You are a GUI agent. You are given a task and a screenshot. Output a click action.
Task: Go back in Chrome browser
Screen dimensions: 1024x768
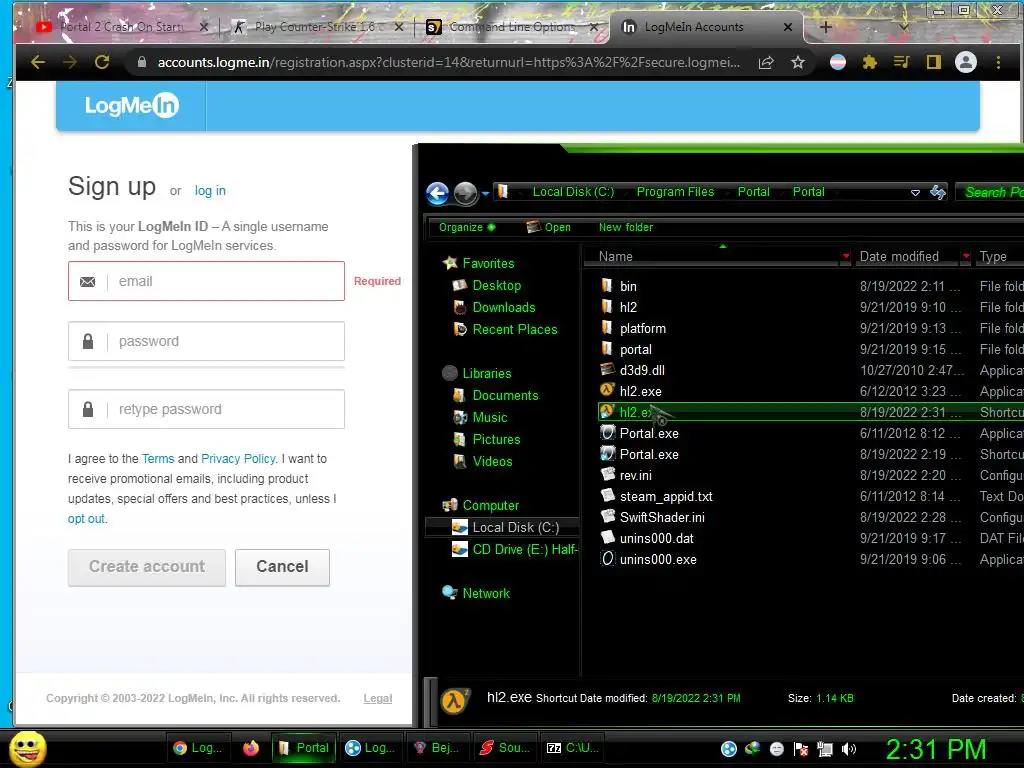[38, 62]
